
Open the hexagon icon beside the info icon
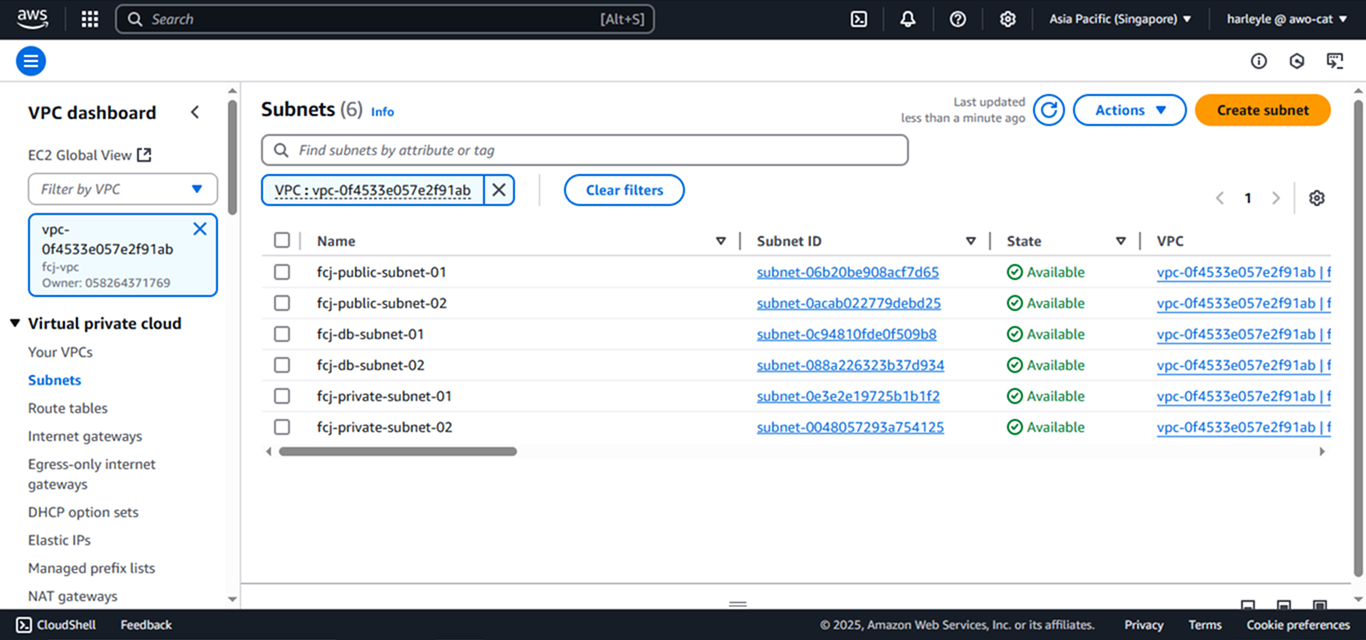tap(1297, 61)
